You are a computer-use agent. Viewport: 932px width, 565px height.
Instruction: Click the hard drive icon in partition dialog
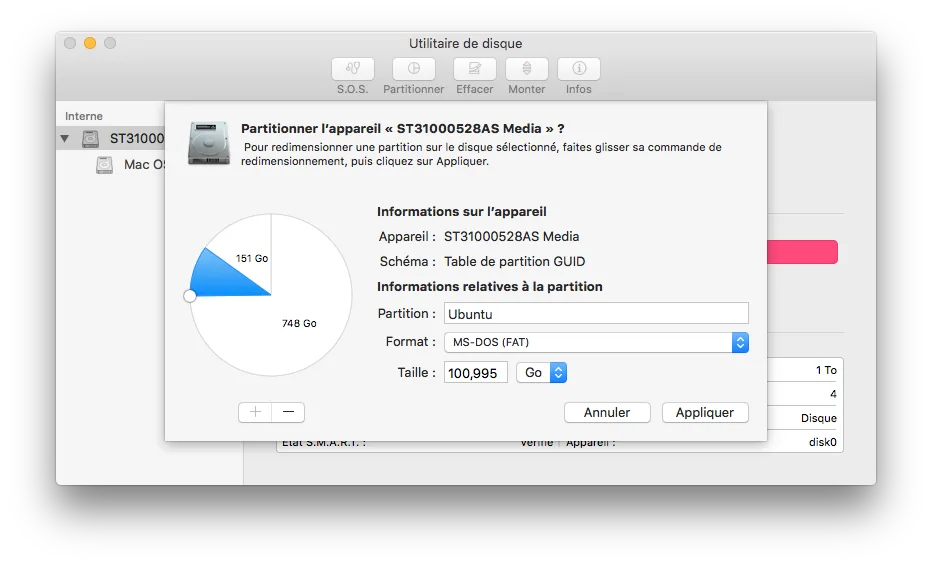209,143
